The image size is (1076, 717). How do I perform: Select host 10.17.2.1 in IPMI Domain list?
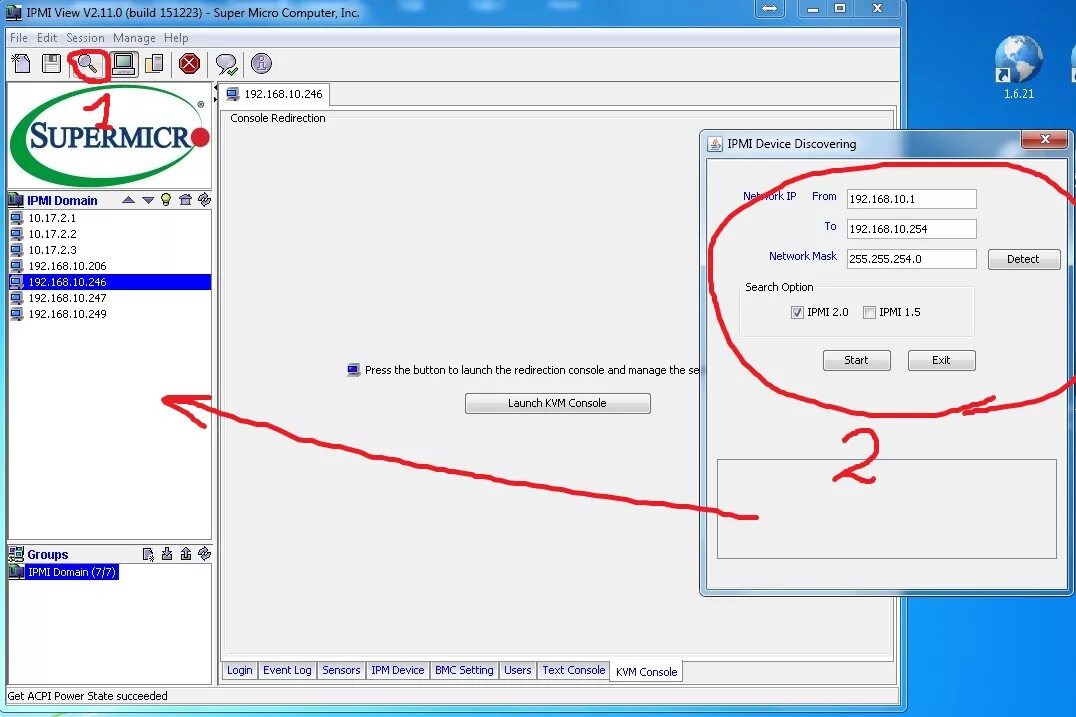[110, 218]
